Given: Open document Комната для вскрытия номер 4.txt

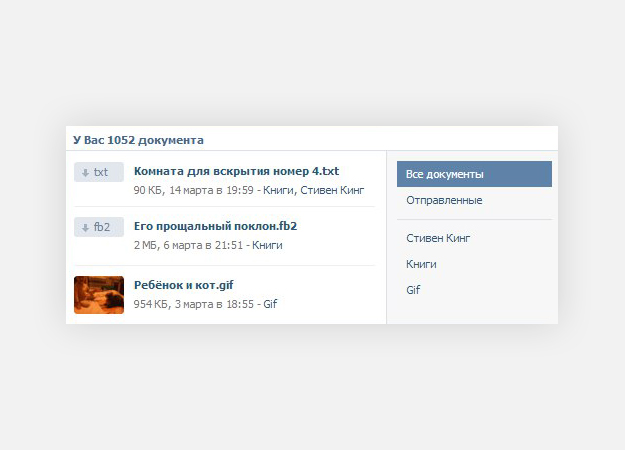Looking at the screenshot, I should [236, 171].
